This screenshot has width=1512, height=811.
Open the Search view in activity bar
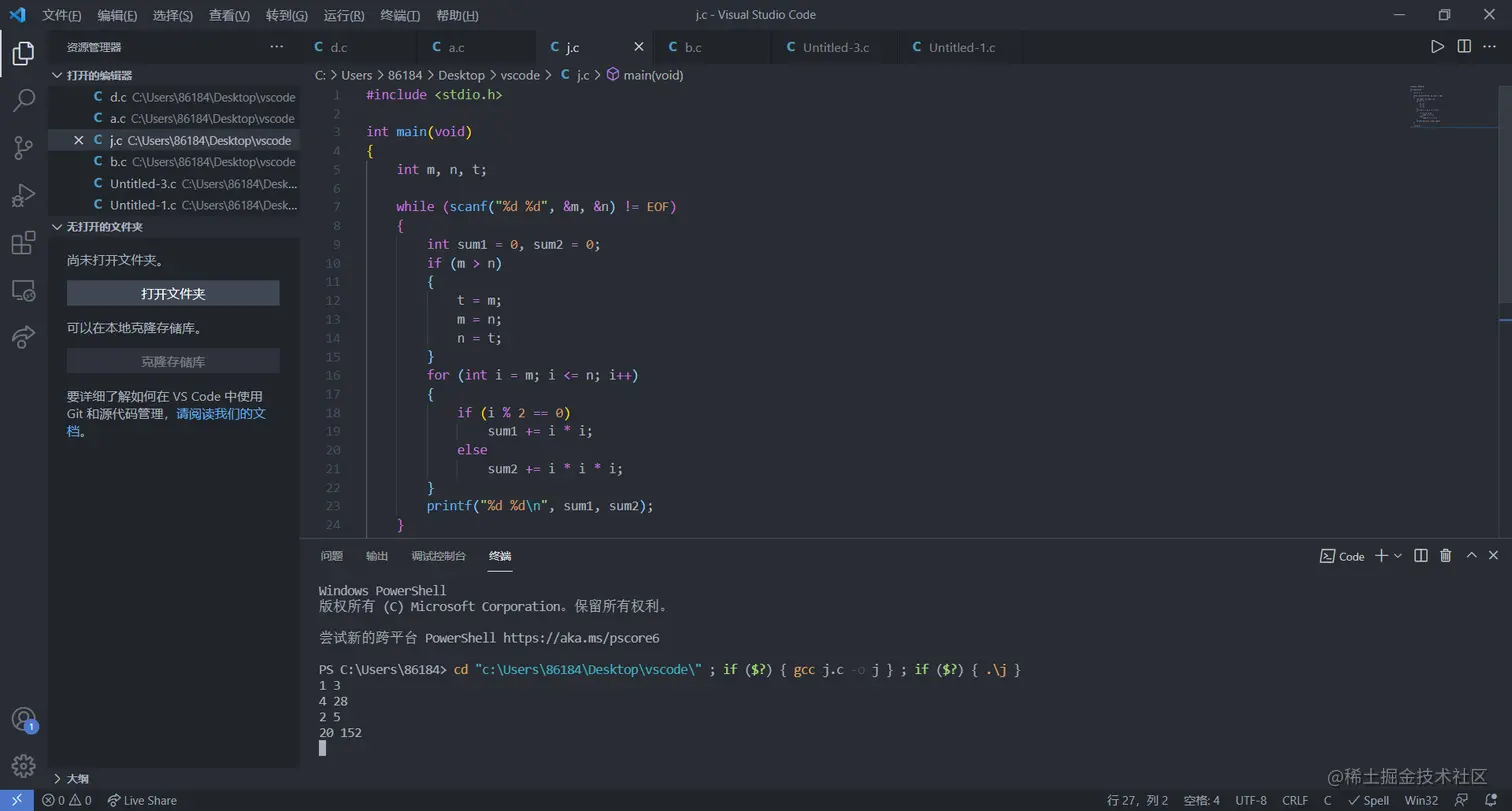click(23, 100)
